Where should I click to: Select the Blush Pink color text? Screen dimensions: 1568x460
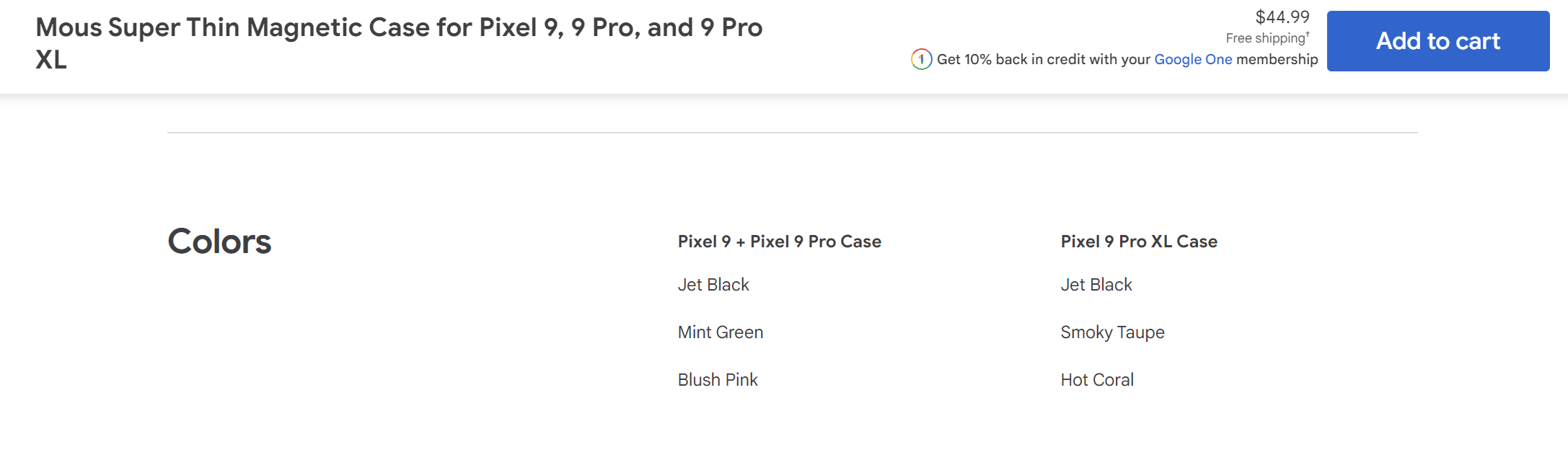point(717,380)
